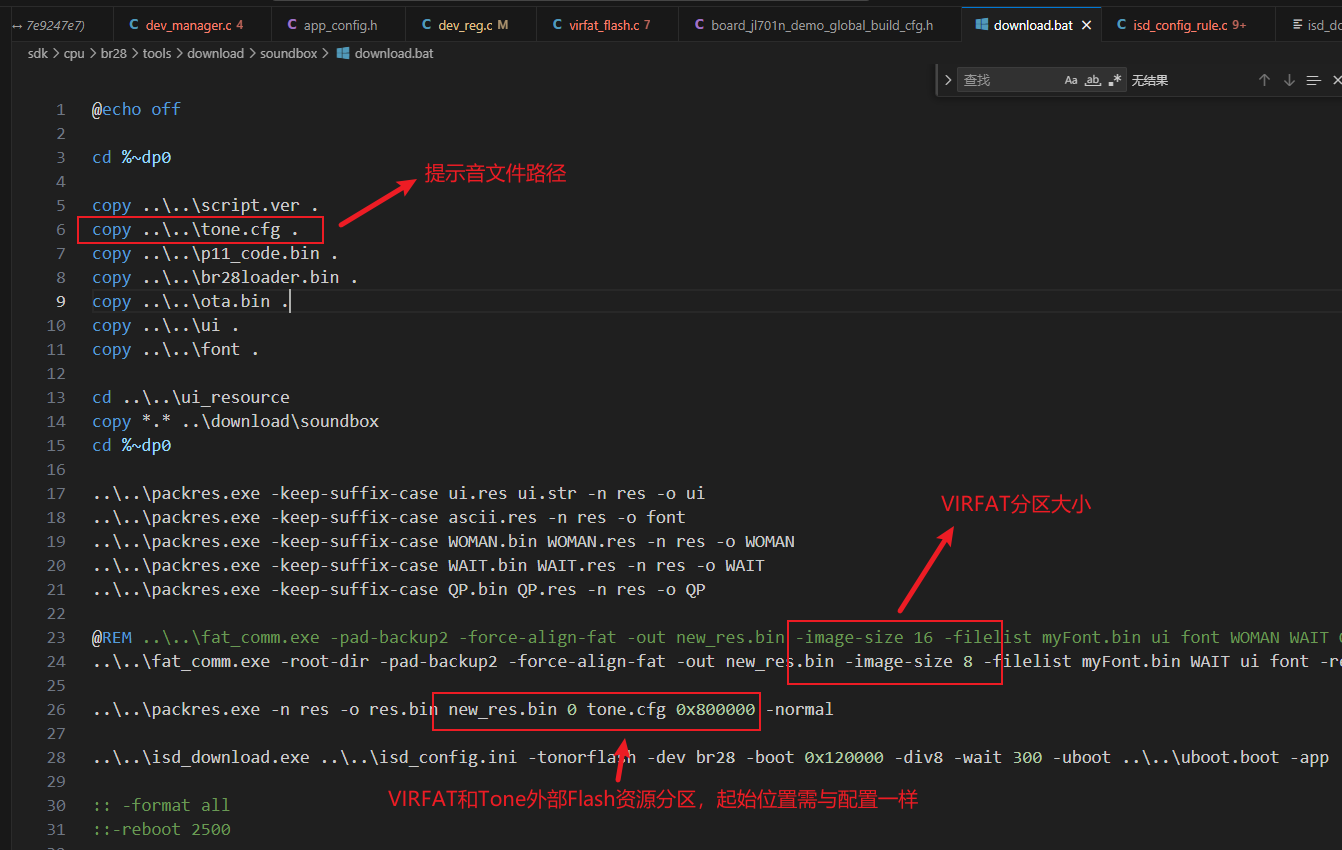
Task: Select download.bat tab's Windows file icon
Action: click(981, 25)
